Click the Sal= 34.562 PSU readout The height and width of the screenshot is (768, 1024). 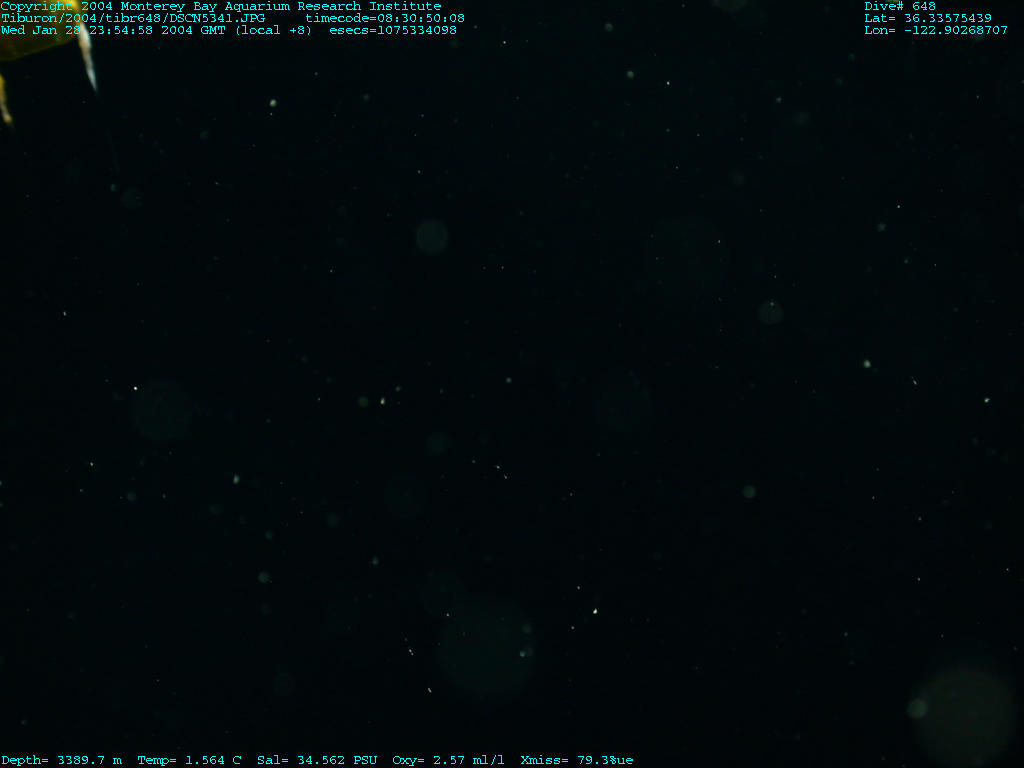317,760
